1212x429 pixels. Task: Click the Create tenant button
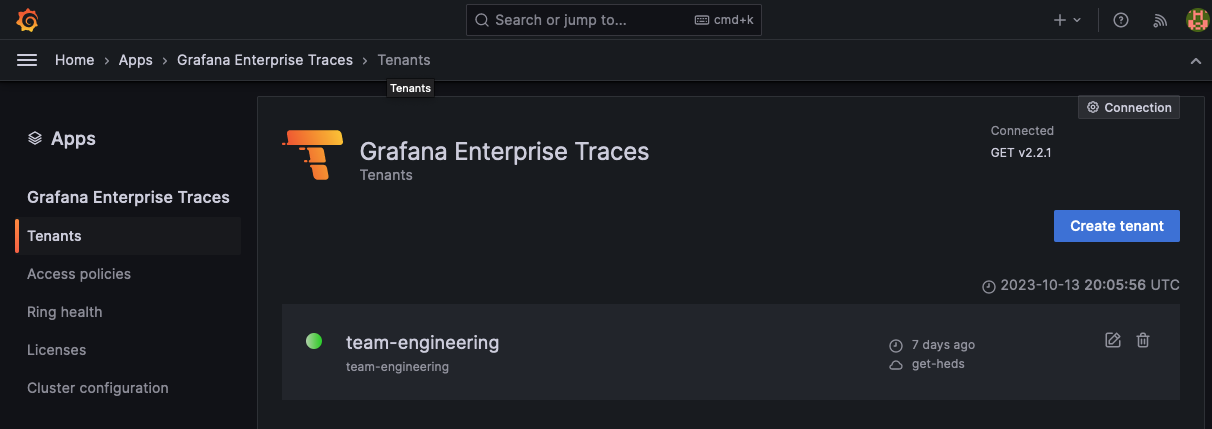[1116, 226]
